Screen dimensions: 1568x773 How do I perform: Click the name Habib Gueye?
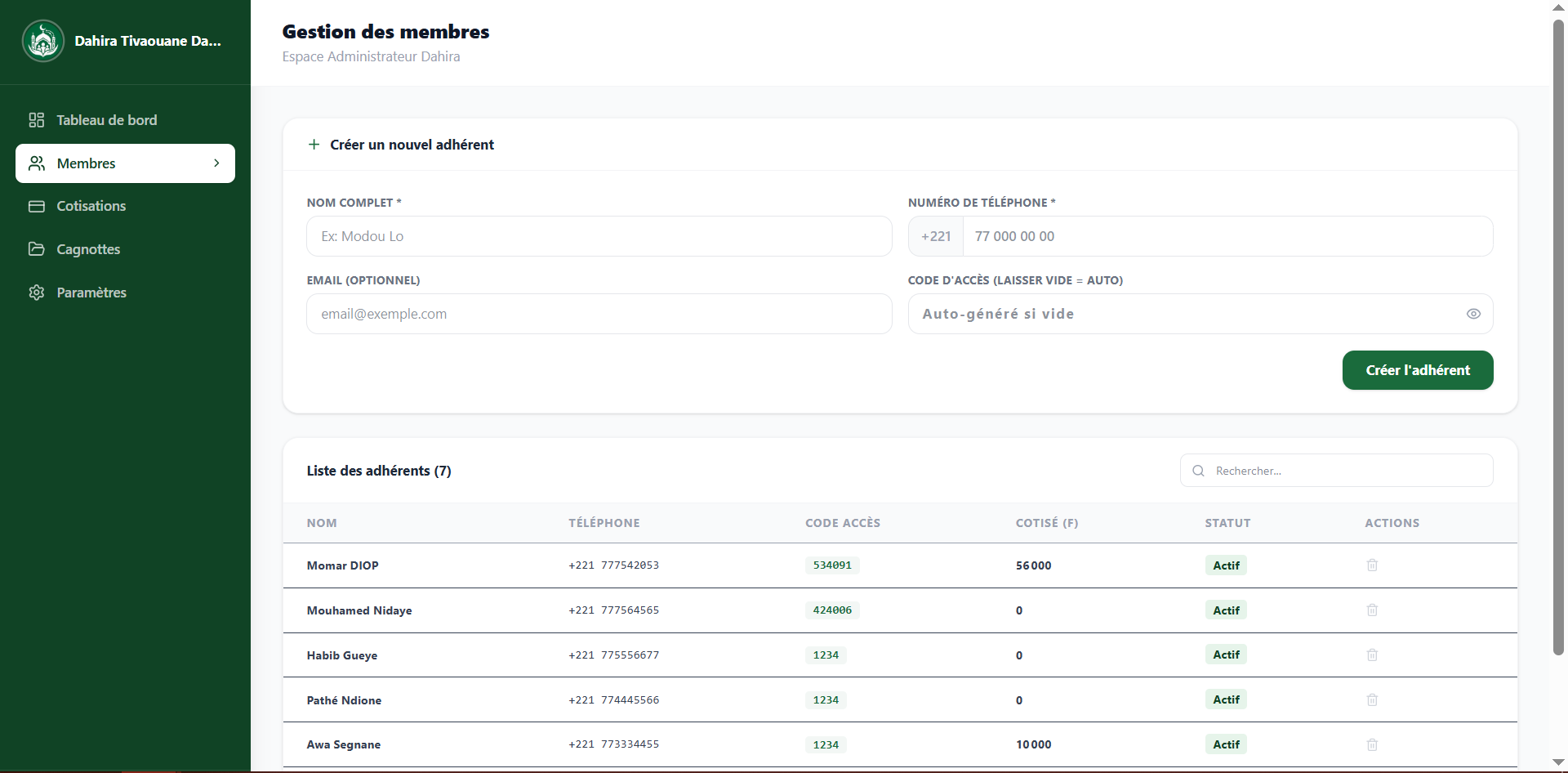click(342, 655)
